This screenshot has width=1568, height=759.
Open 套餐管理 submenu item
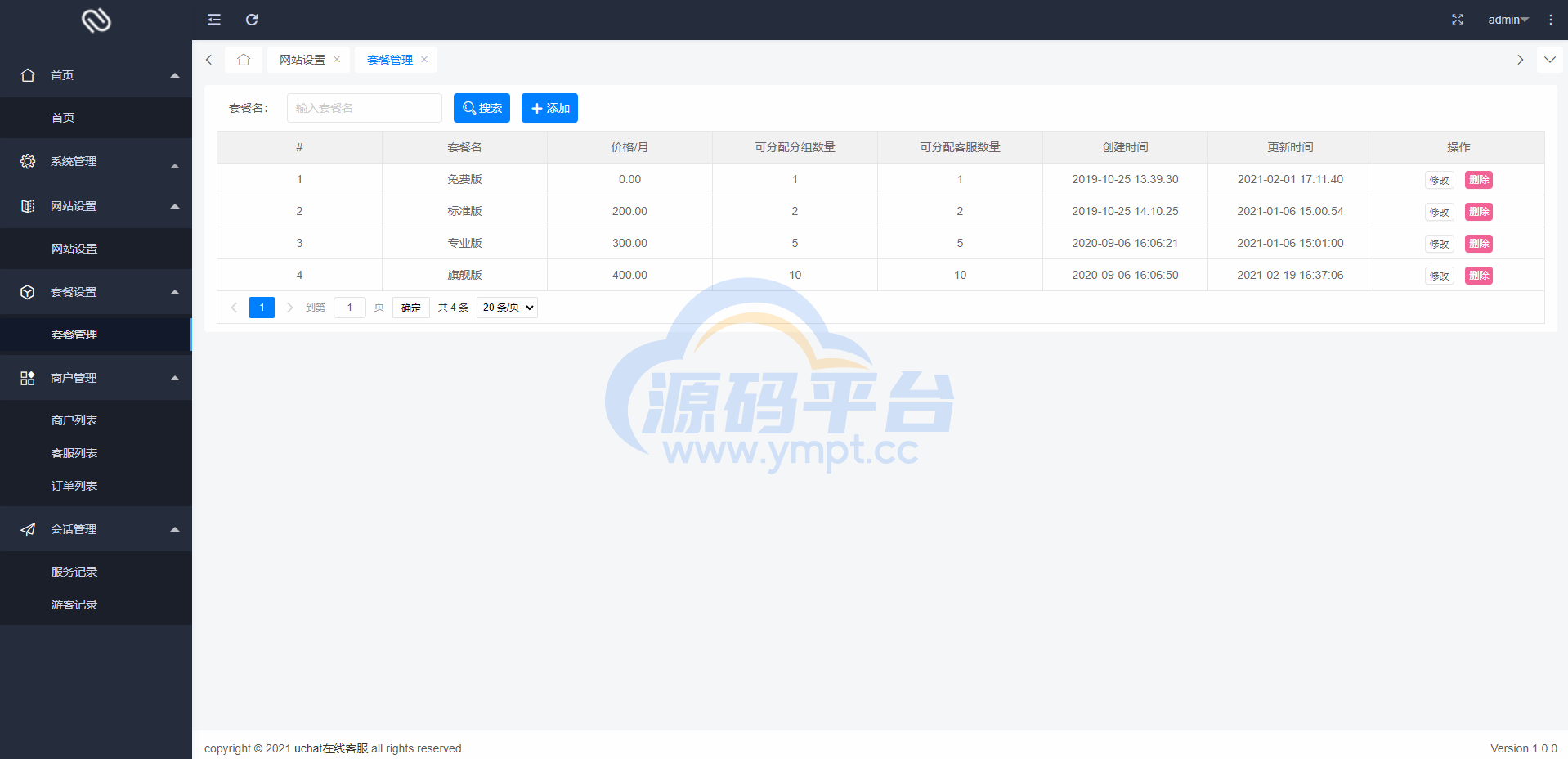click(x=96, y=335)
